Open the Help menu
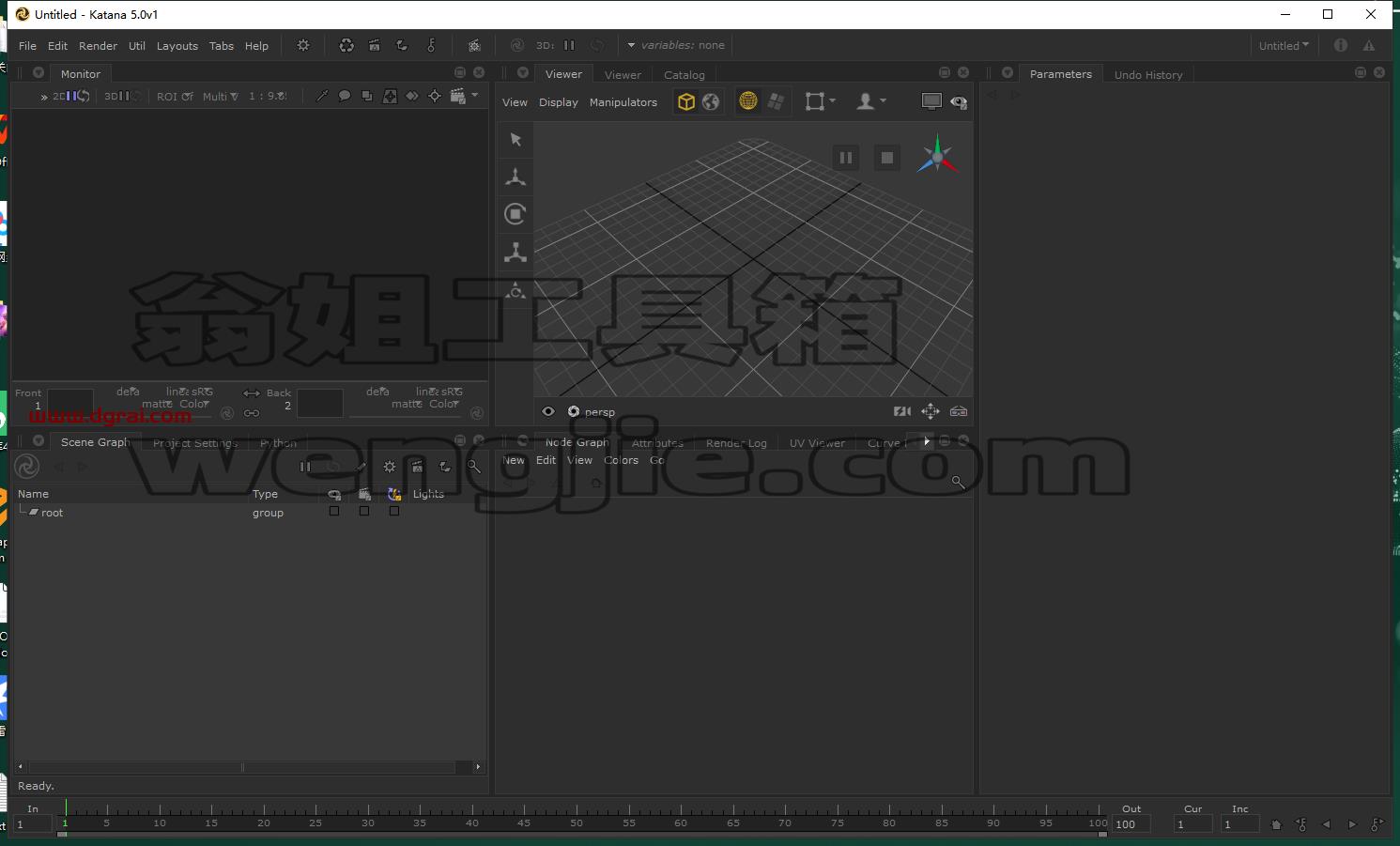This screenshot has height=846, width=1400. (256, 46)
